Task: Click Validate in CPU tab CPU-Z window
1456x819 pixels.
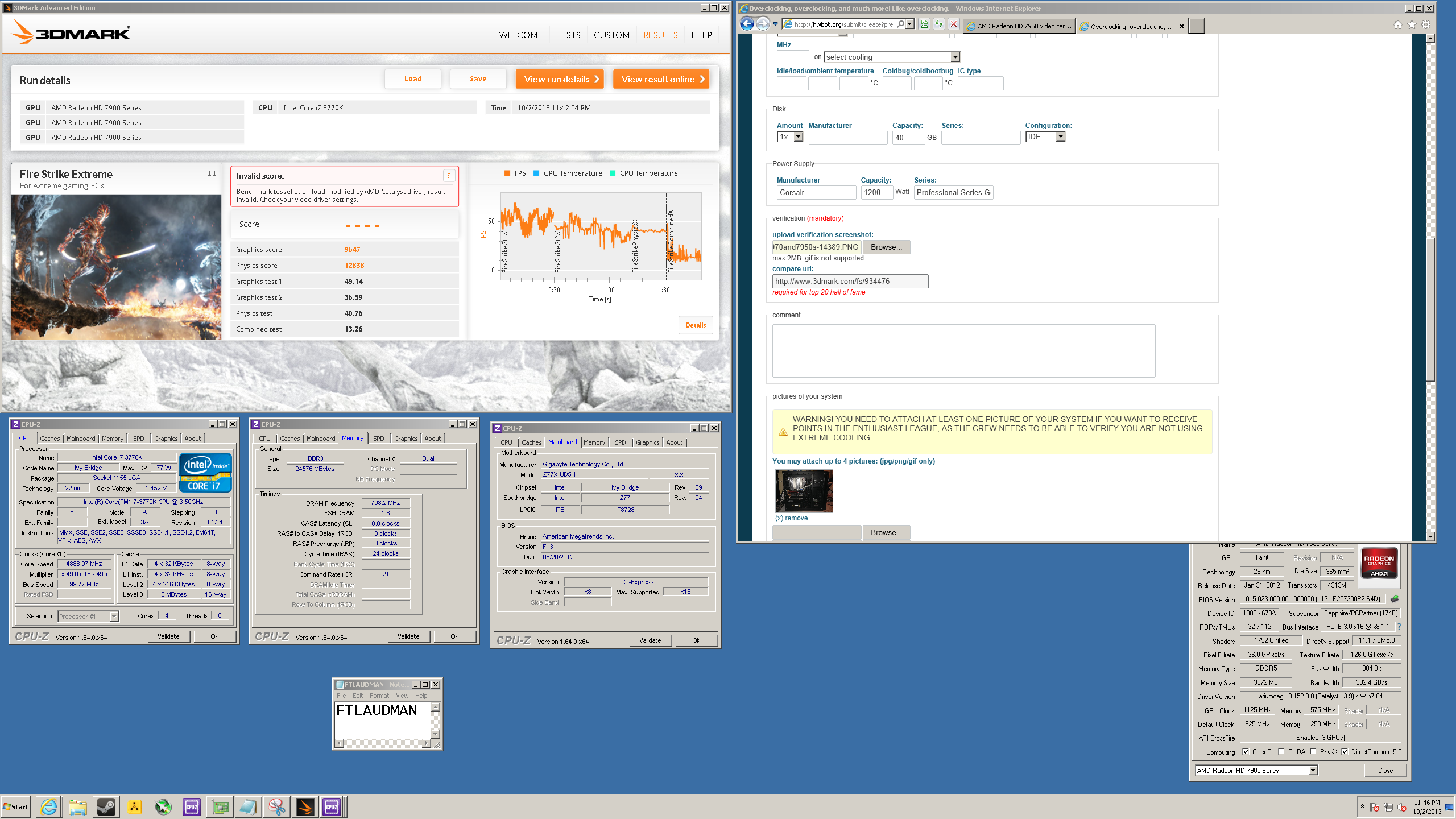Action: (x=168, y=636)
